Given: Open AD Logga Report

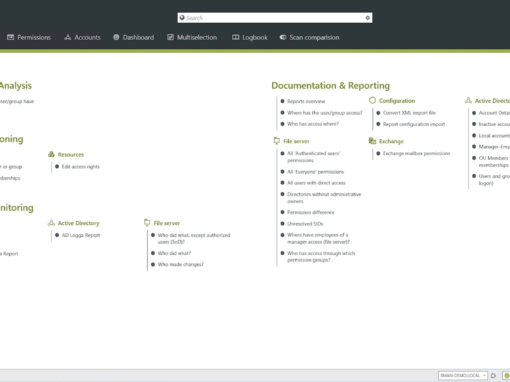Looking at the screenshot, I should pos(81,235).
